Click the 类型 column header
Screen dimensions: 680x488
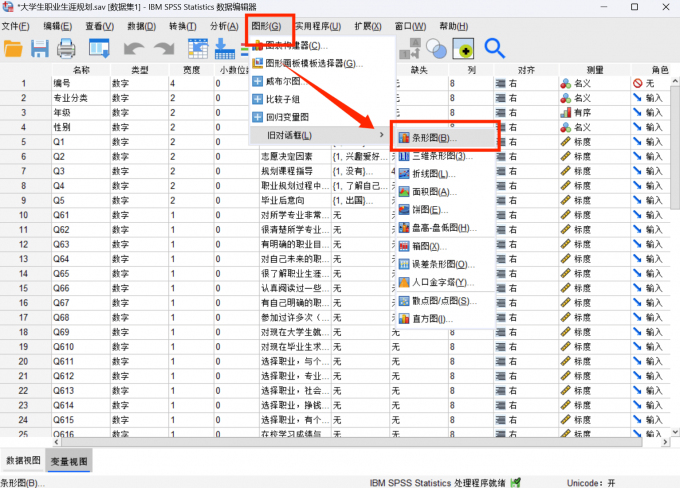click(140, 70)
